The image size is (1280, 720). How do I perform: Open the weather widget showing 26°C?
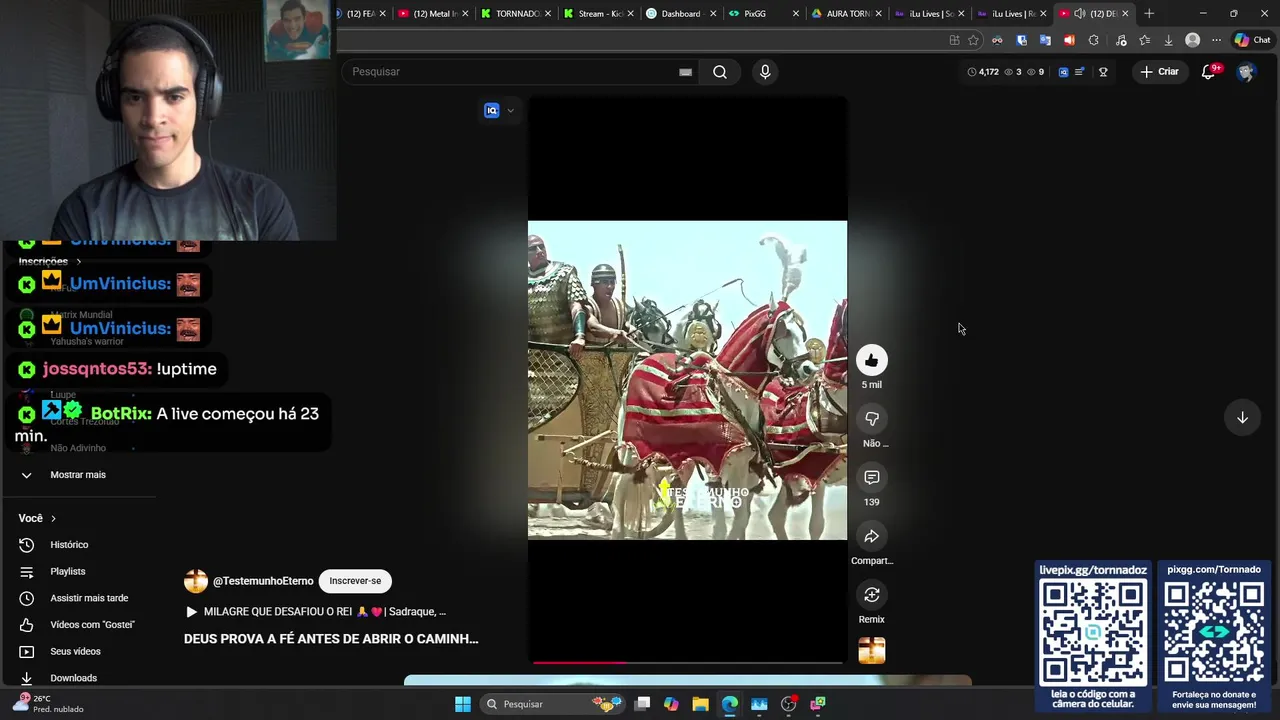(x=48, y=704)
